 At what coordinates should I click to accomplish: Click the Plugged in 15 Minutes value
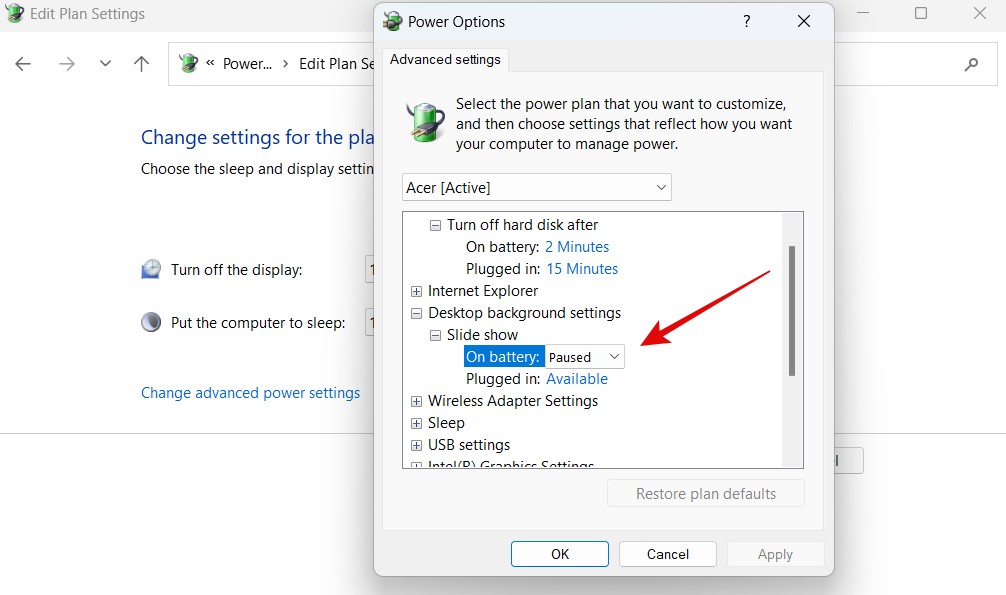[582, 269]
